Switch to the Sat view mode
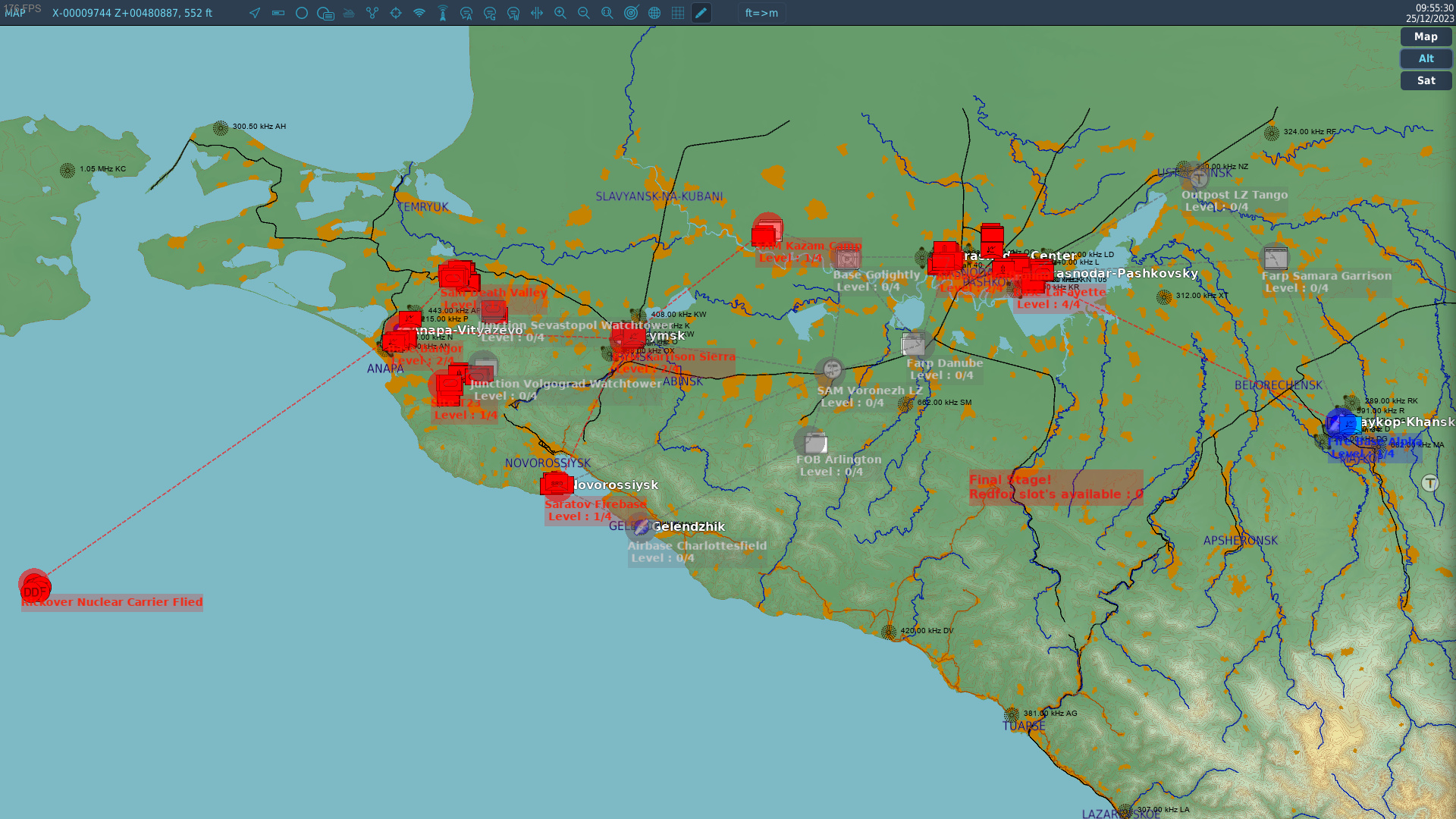This screenshot has width=1456, height=819. [1426, 80]
